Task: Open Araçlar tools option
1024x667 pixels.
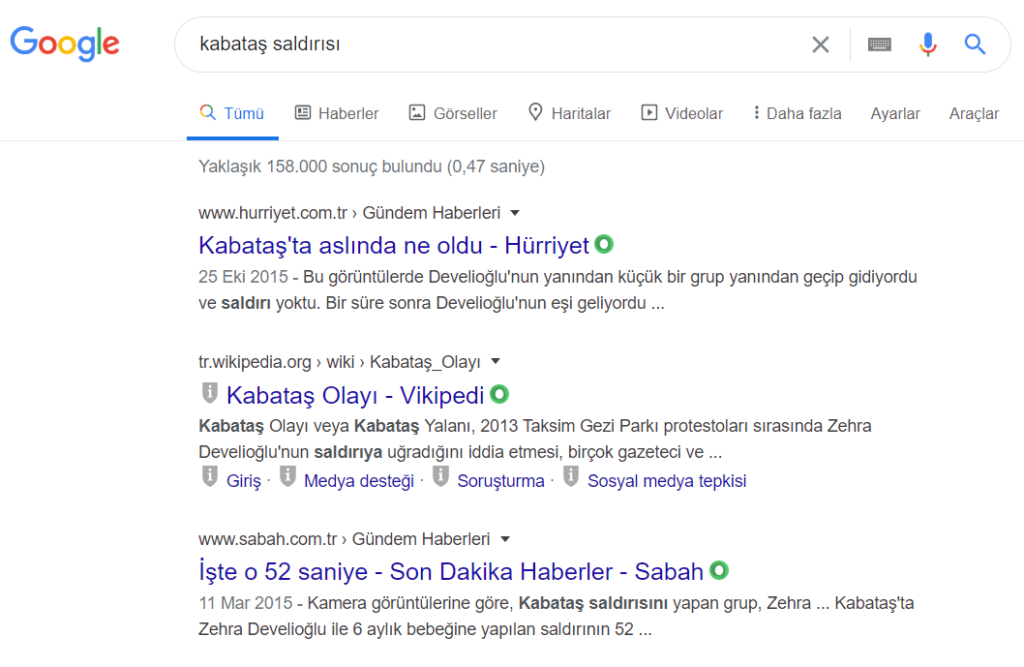Action: click(x=974, y=114)
